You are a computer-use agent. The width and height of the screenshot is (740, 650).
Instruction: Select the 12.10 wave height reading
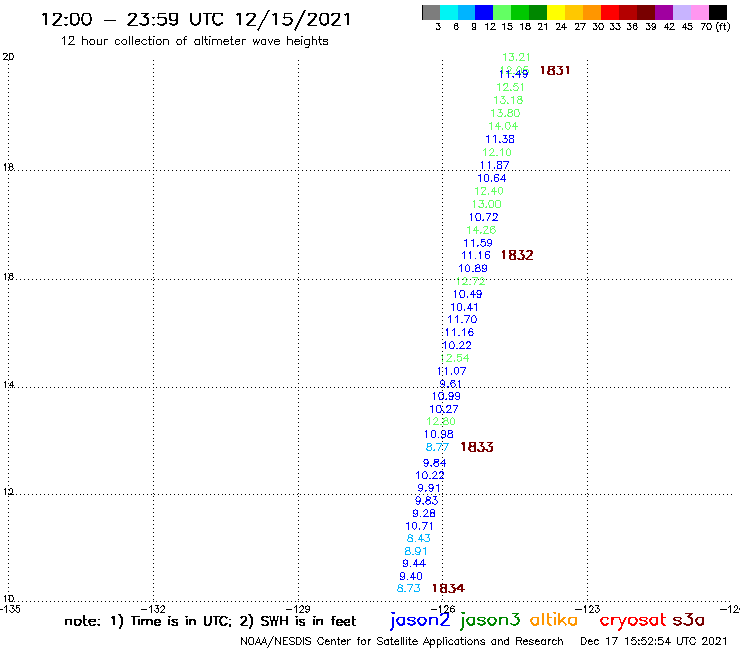497,152
